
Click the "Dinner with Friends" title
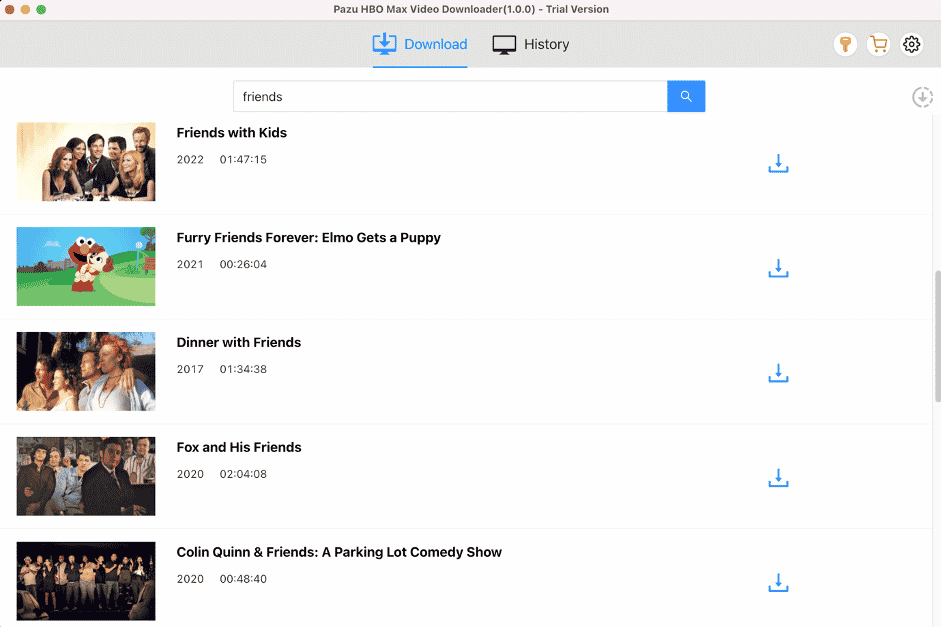coord(239,342)
